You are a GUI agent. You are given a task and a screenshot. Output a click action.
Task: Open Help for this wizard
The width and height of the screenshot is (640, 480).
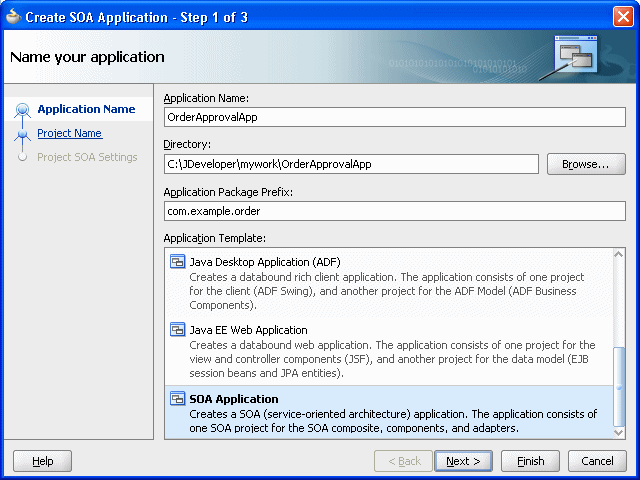42,461
